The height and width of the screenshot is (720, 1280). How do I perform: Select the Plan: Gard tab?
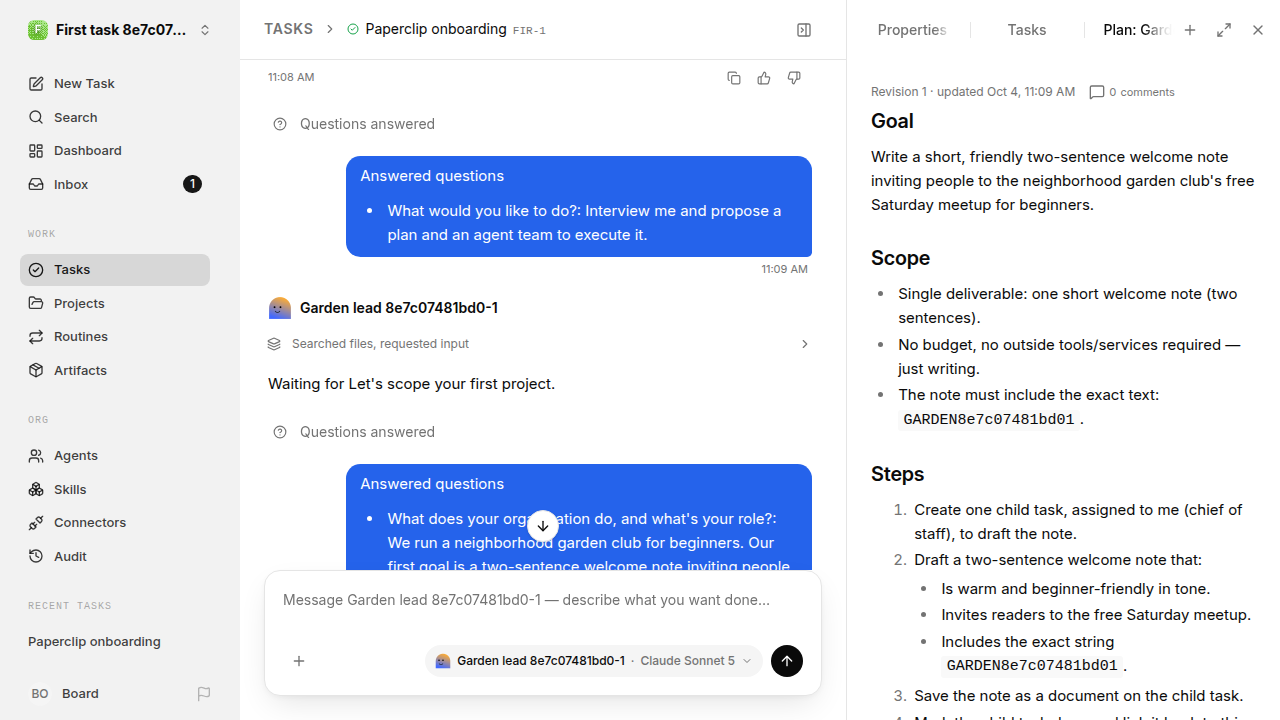tap(1137, 30)
